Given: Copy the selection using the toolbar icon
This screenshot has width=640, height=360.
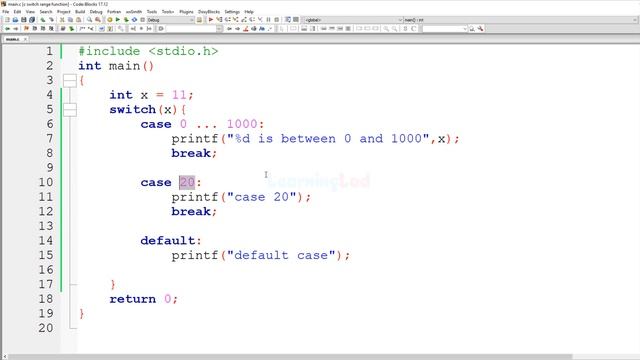Looking at the screenshot, I should click(70, 20).
